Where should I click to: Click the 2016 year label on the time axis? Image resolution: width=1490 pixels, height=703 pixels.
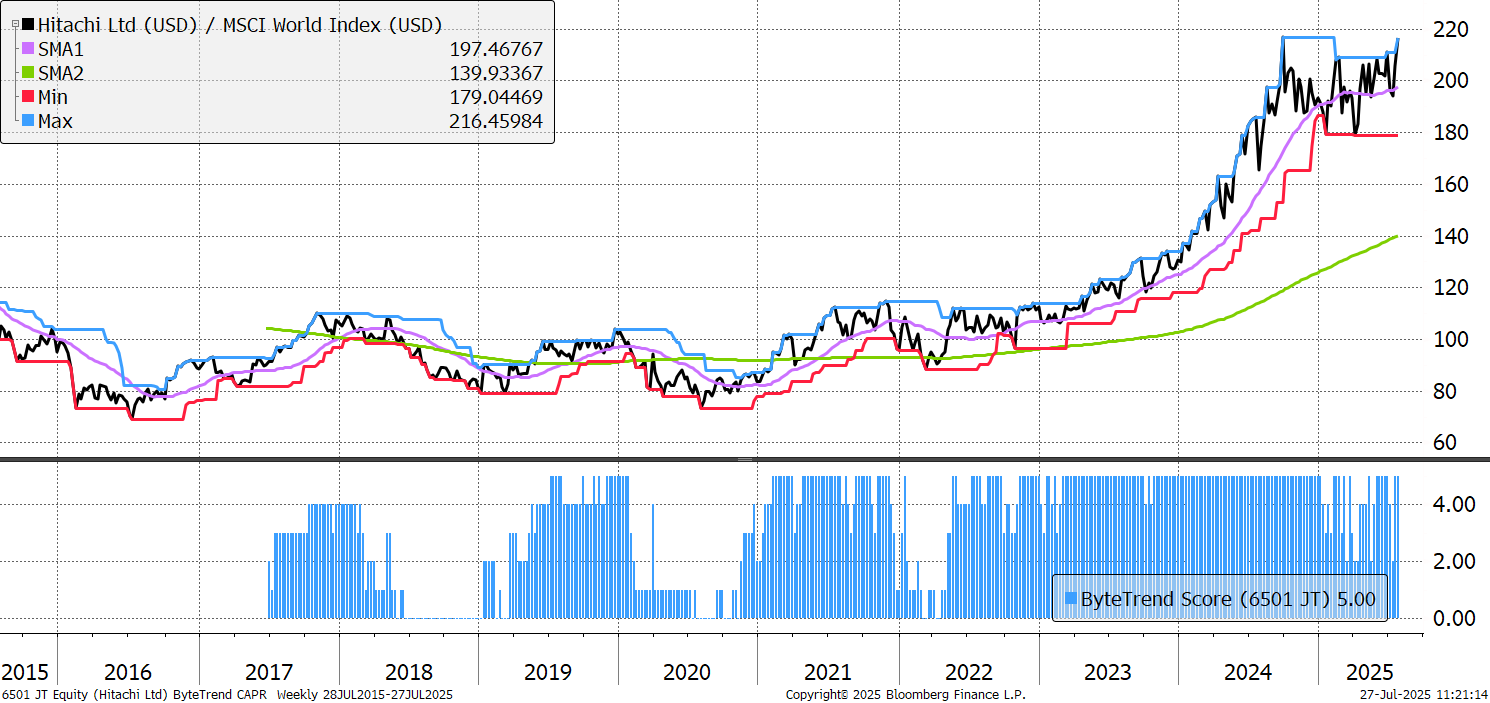point(128,671)
